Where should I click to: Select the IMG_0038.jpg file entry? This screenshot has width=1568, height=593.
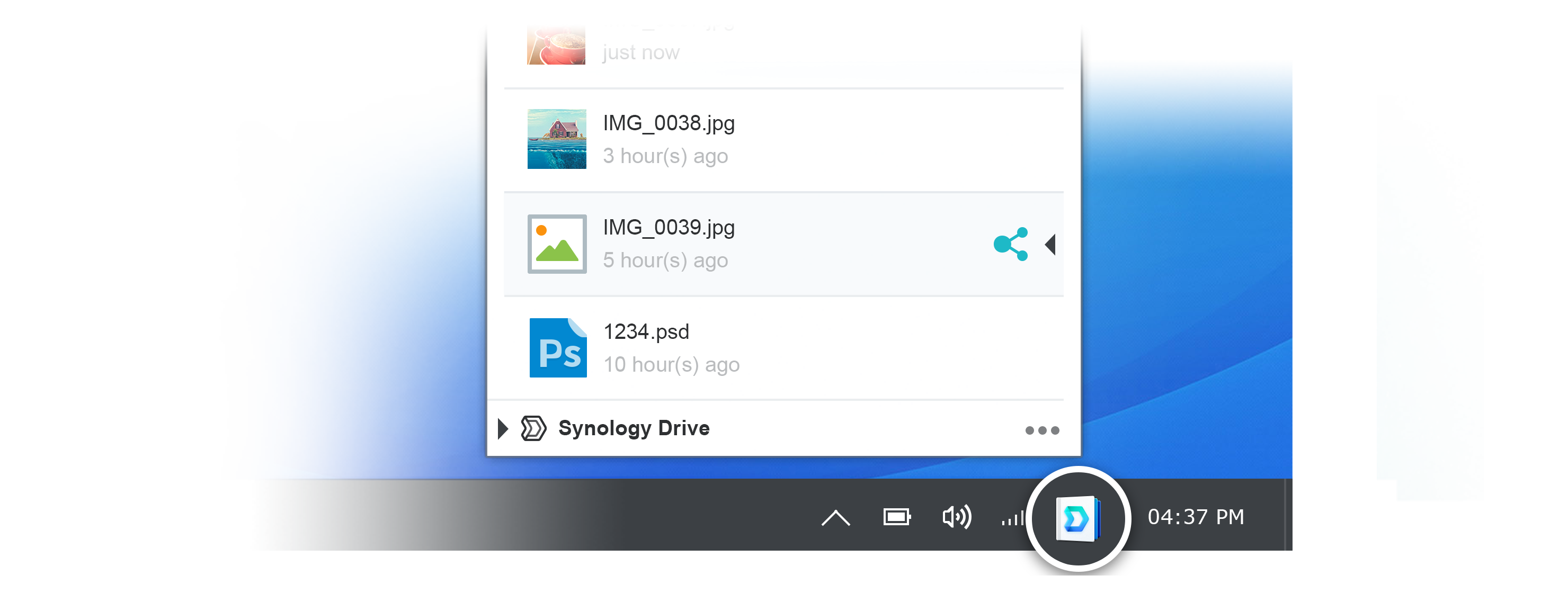[669, 123]
